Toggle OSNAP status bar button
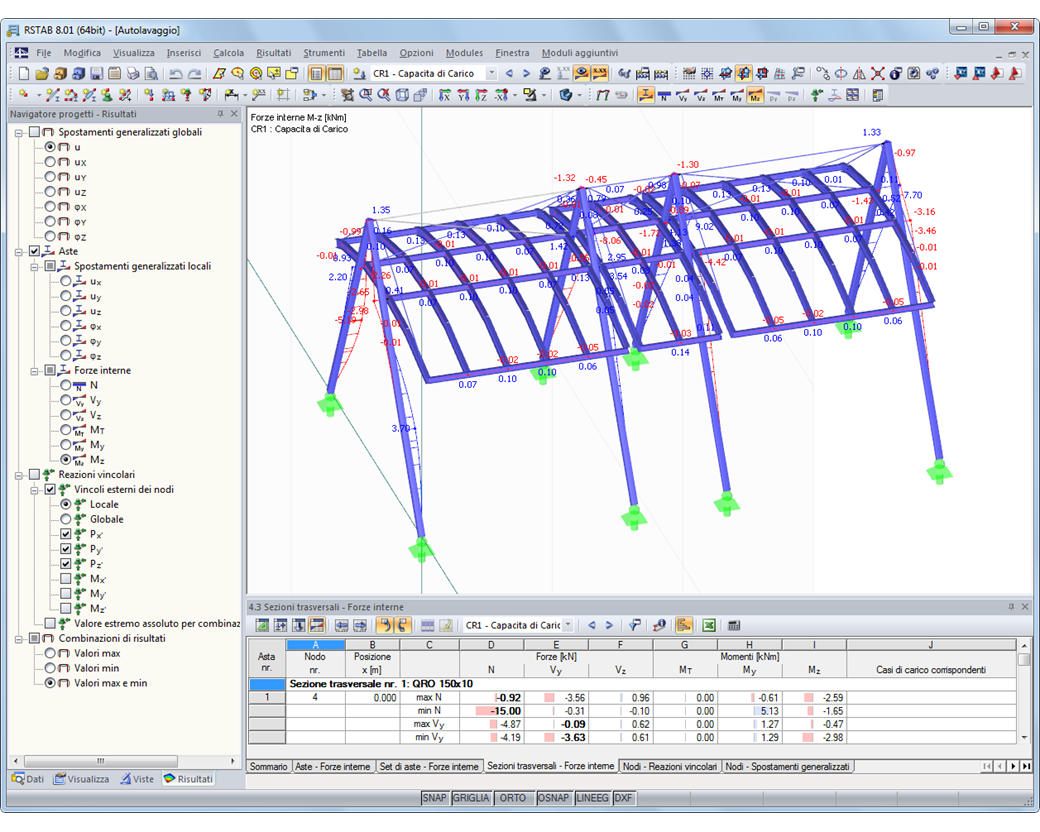 click(554, 797)
